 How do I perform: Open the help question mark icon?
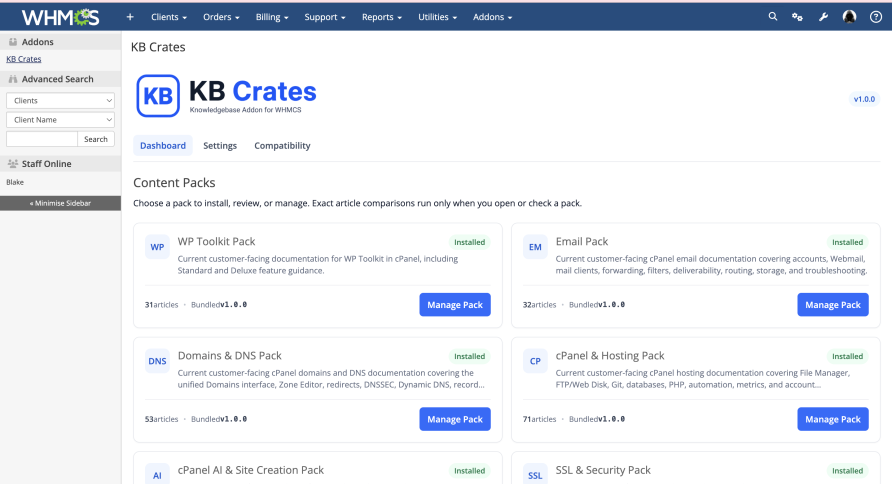pos(876,17)
